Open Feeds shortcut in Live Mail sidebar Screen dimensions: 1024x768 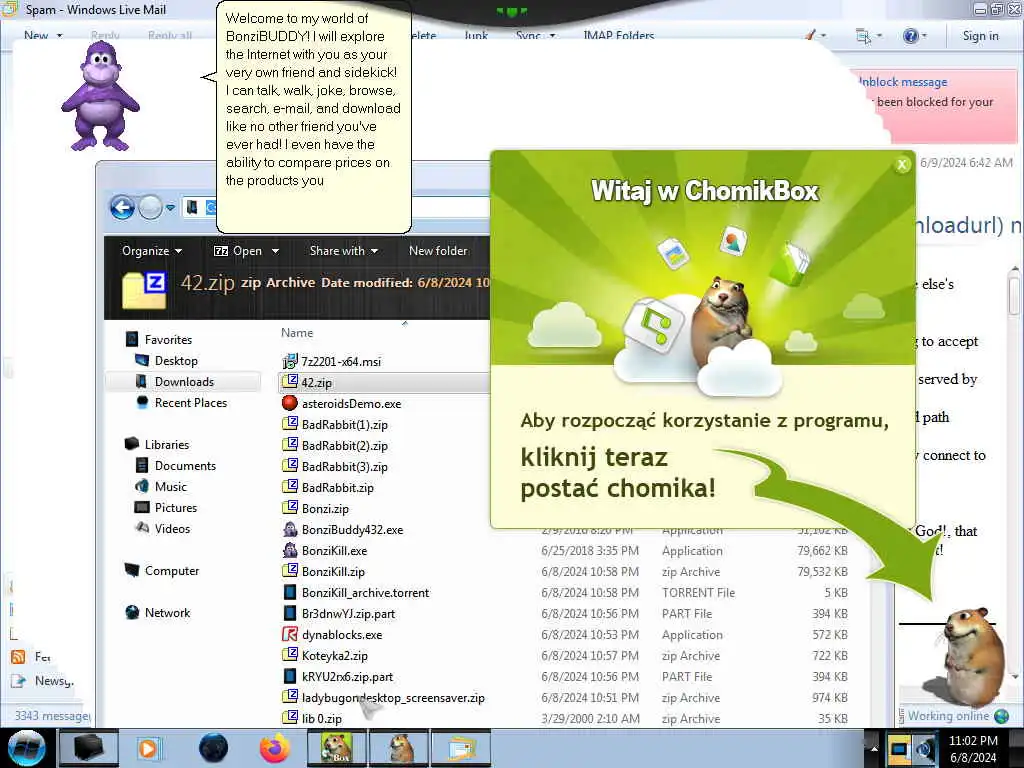click(32, 657)
